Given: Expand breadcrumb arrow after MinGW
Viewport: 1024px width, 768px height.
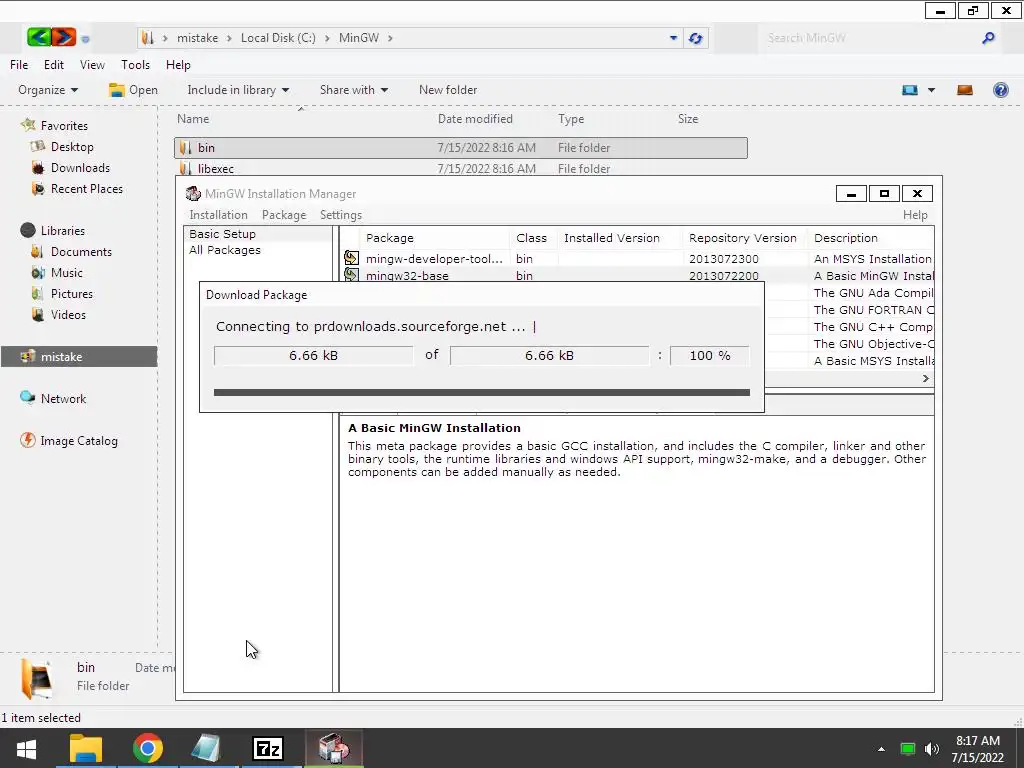Looking at the screenshot, I should click(390, 38).
